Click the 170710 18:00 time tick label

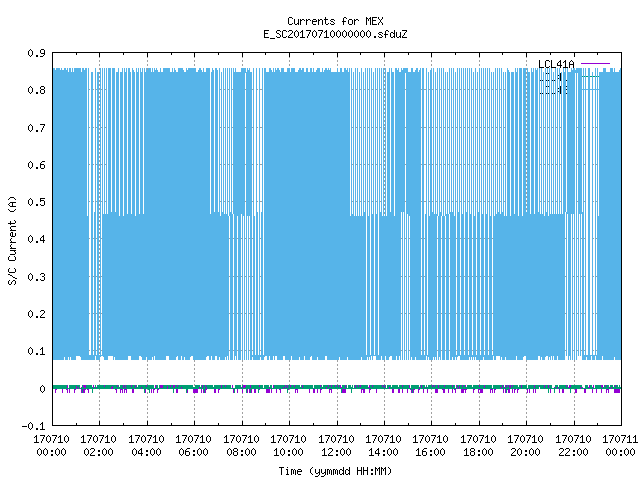pyautogui.click(x=478, y=446)
